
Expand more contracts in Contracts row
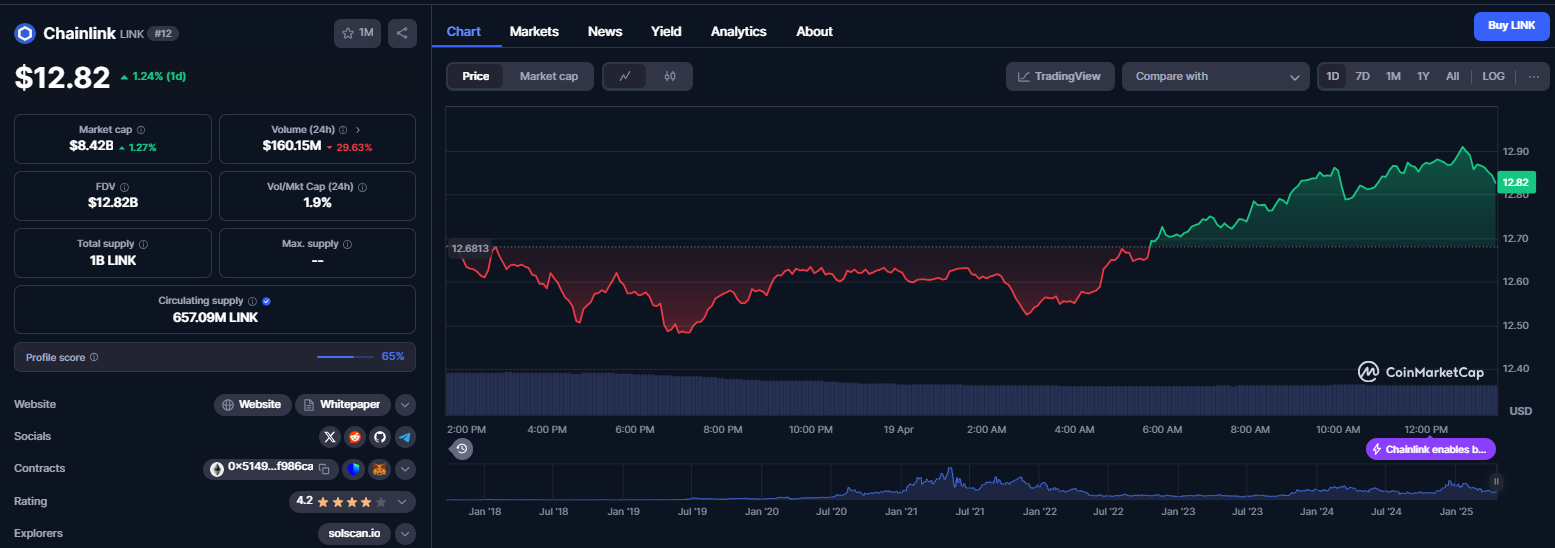tap(405, 469)
